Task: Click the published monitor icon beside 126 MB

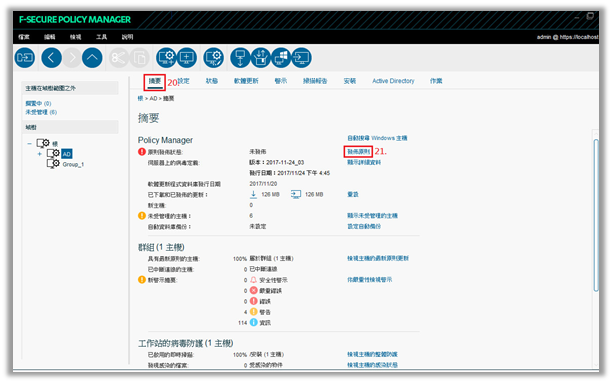Action: click(x=296, y=194)
